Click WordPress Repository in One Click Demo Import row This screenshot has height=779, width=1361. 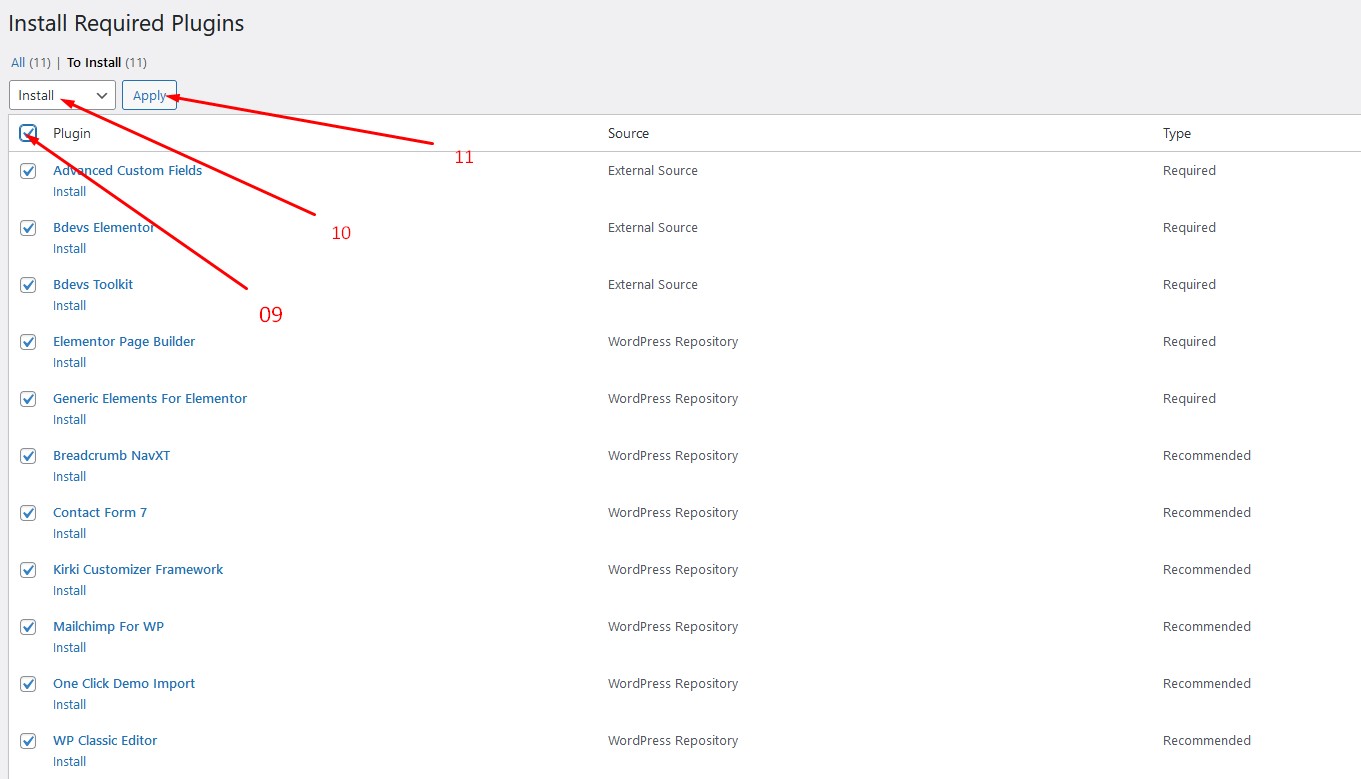(x=673, y=683)
